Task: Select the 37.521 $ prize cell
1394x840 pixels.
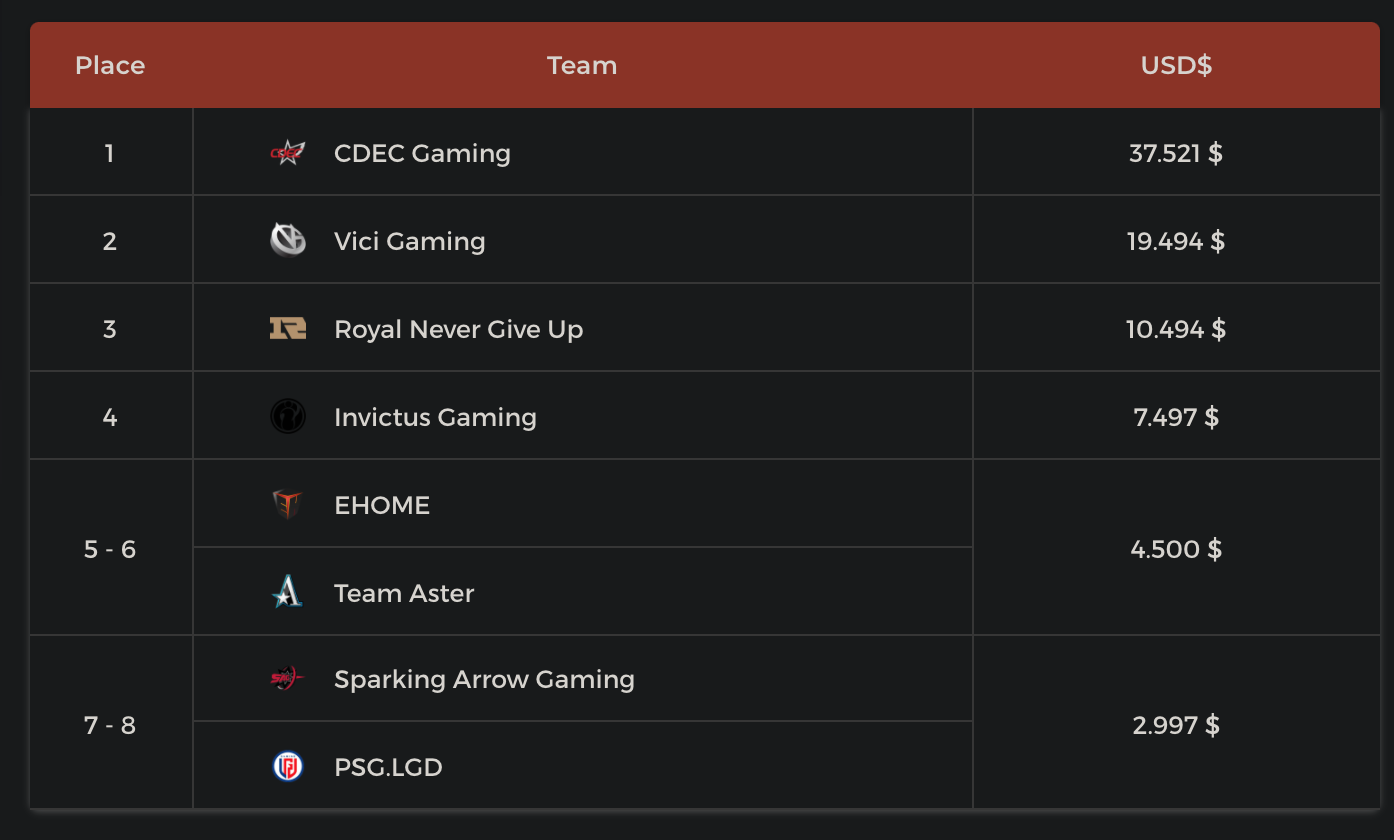Action: (1176, 153)
